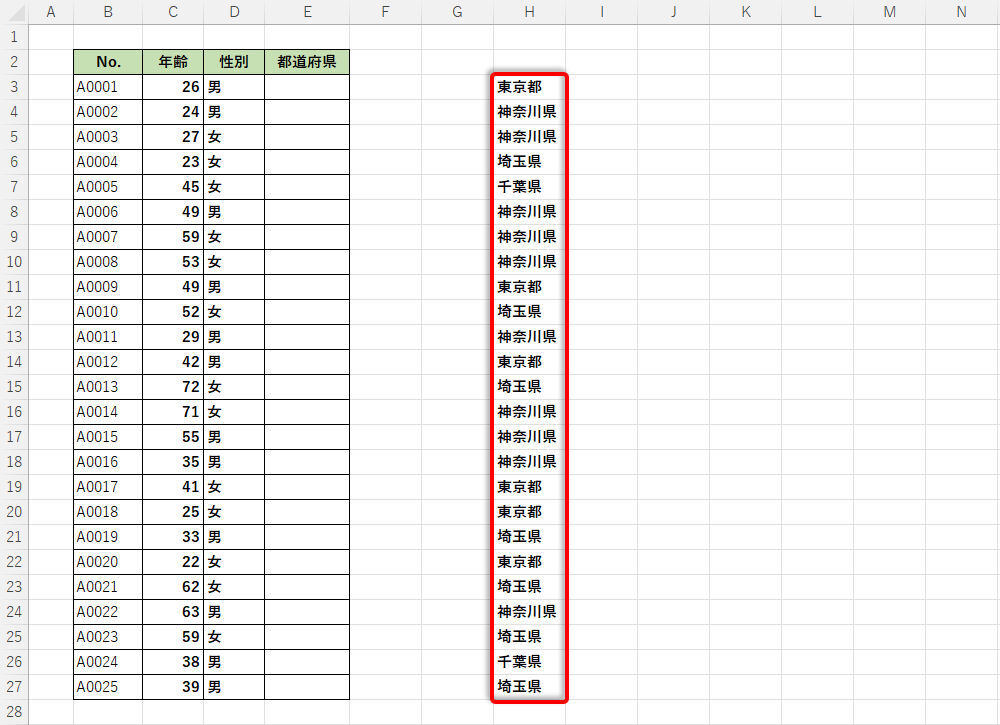Viewport: 1000px width, 725px height.
Task: Select empty cell E3 under 都道府県
Action: 307,87
